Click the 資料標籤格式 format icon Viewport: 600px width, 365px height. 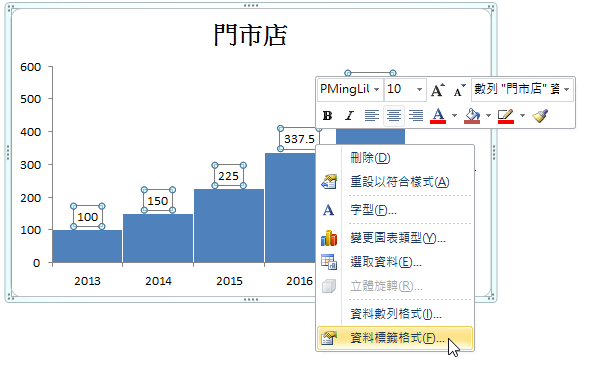pos(329,338)
